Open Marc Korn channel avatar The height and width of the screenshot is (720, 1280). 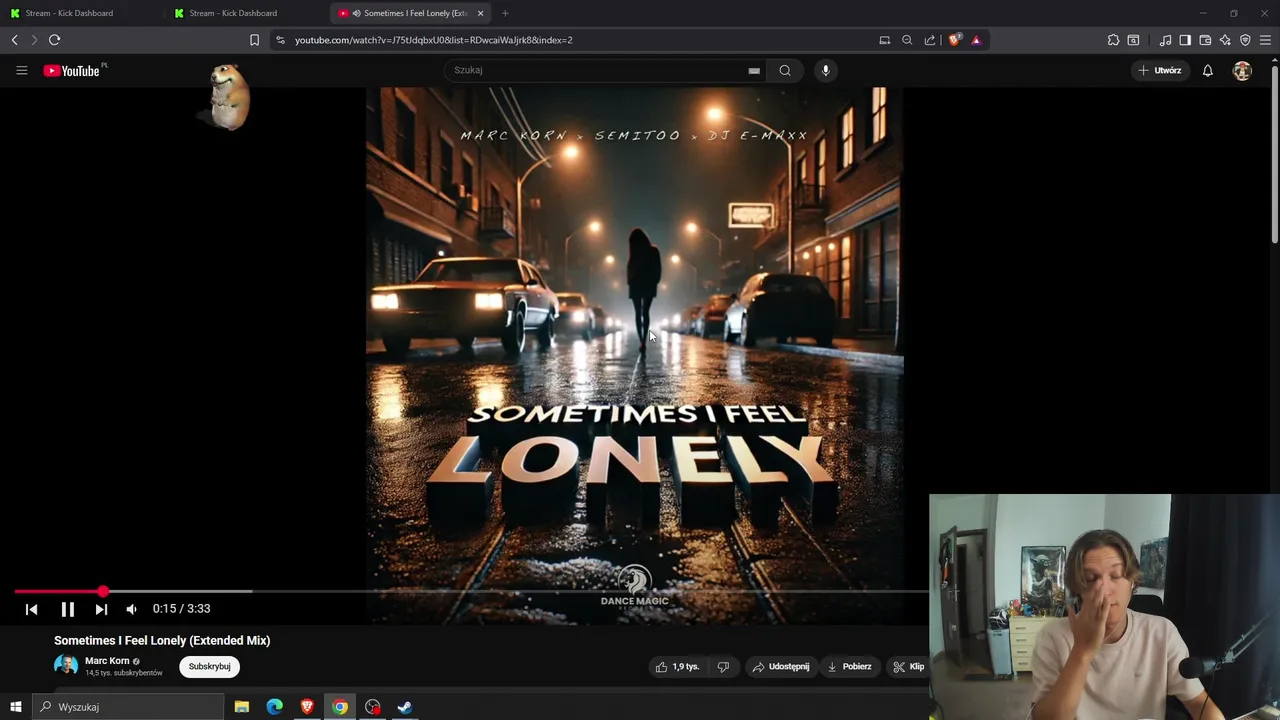click(66, 666)
